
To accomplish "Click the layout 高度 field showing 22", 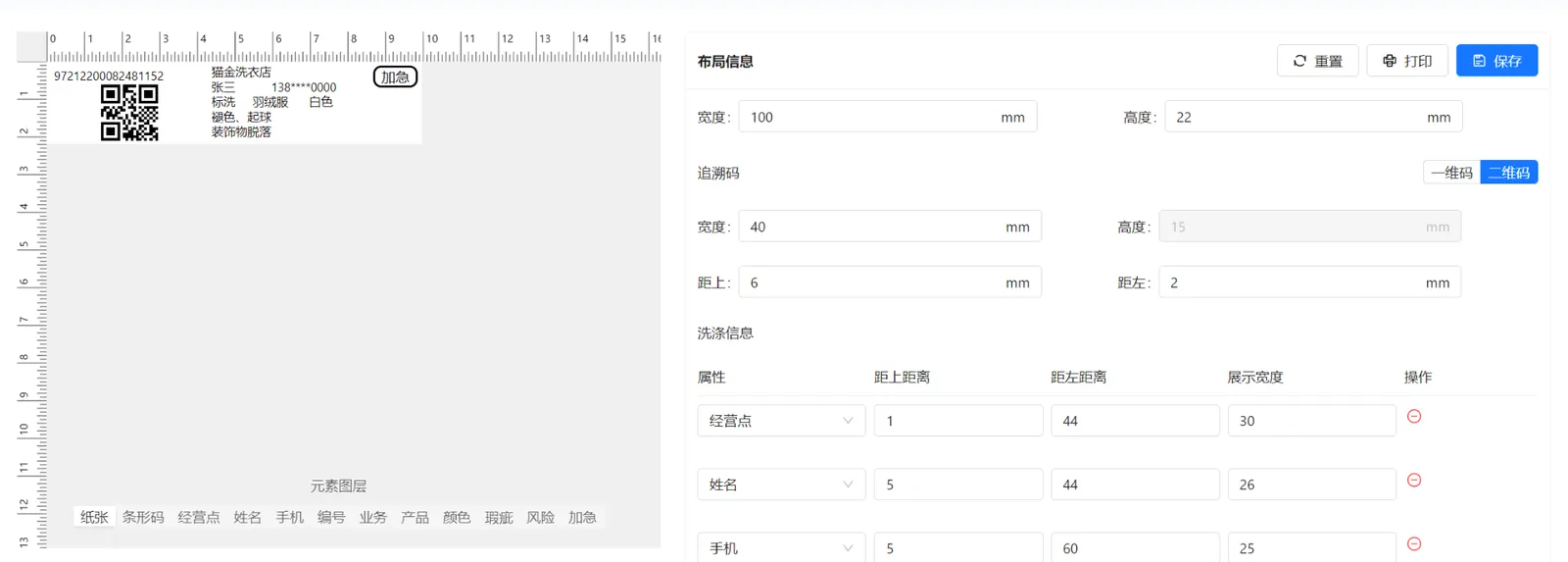I will point(1313,117).
